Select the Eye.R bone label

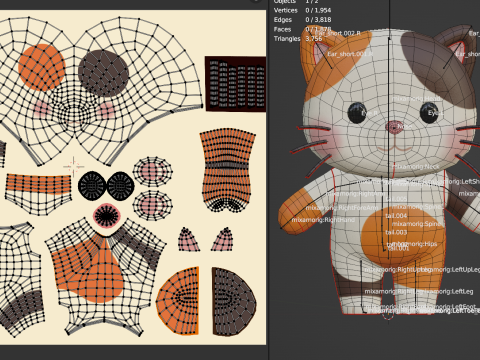click(369, 113)
